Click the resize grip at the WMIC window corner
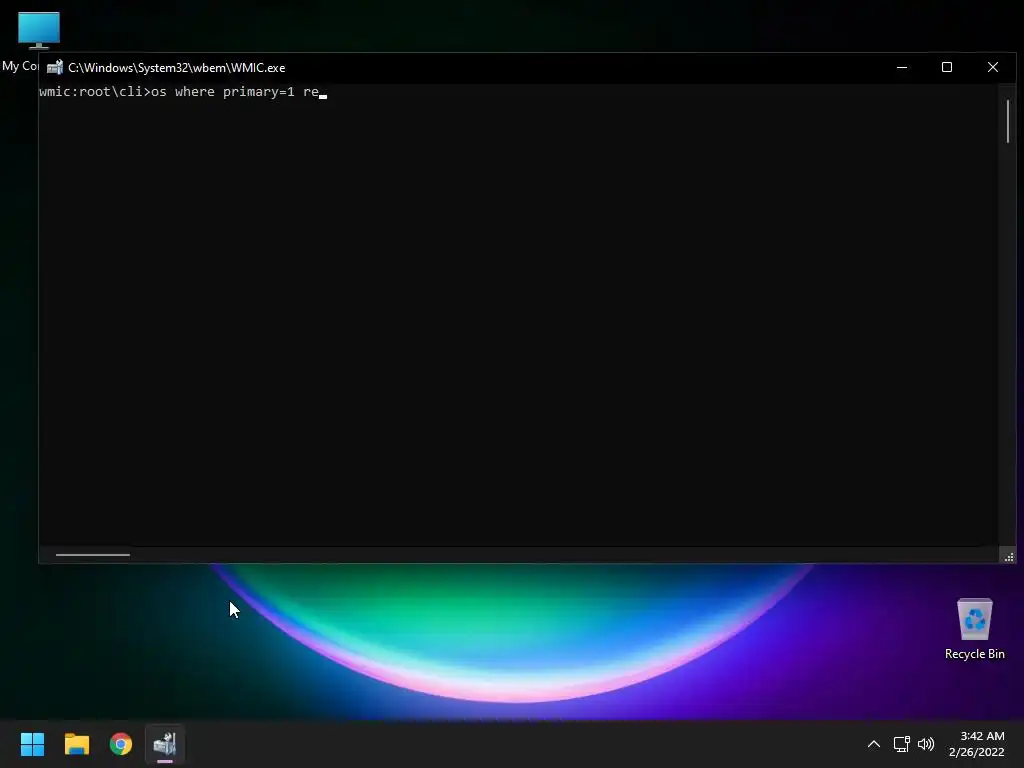 [1008, 556]
